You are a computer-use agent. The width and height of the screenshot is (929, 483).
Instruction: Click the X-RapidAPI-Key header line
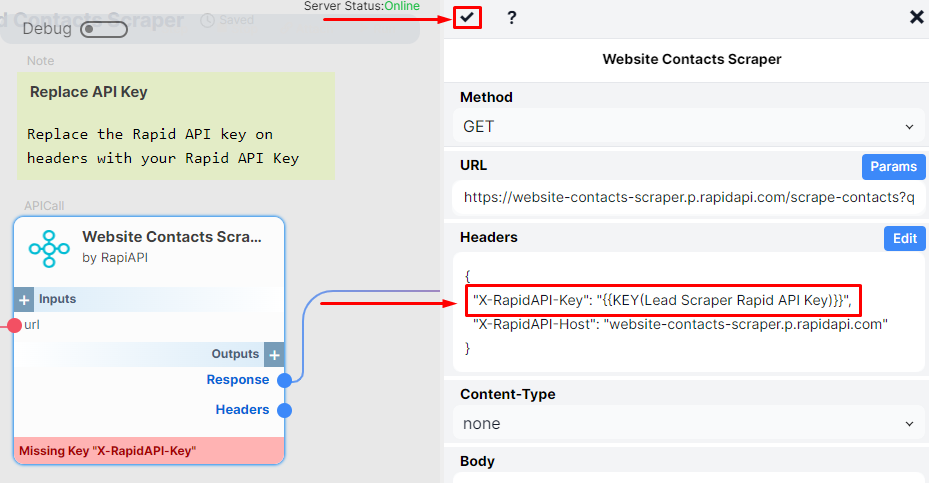pos(662,300)
